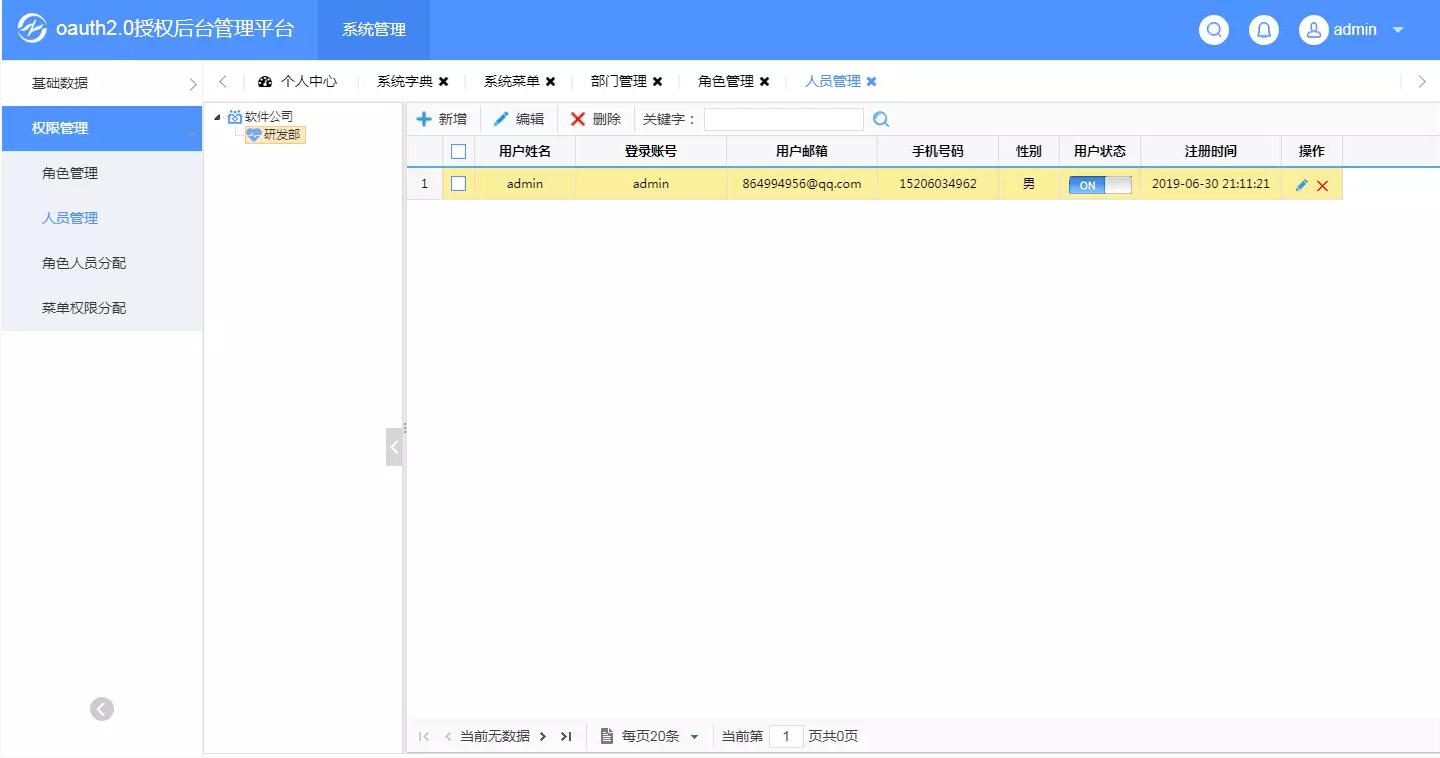Collapse the 软件公司 tree node
This screenshot has height=758, width=1440.
tap(217, 117)
